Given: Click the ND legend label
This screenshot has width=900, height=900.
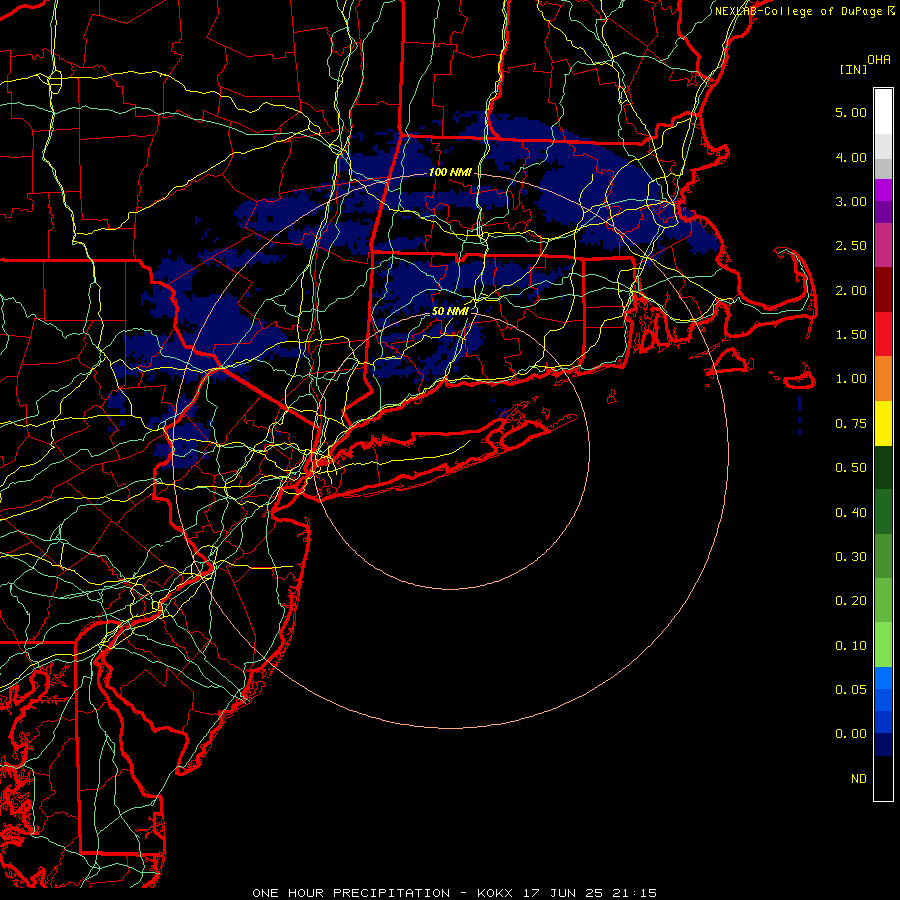Looking at the screenshot, I should (x=859, y=779).
